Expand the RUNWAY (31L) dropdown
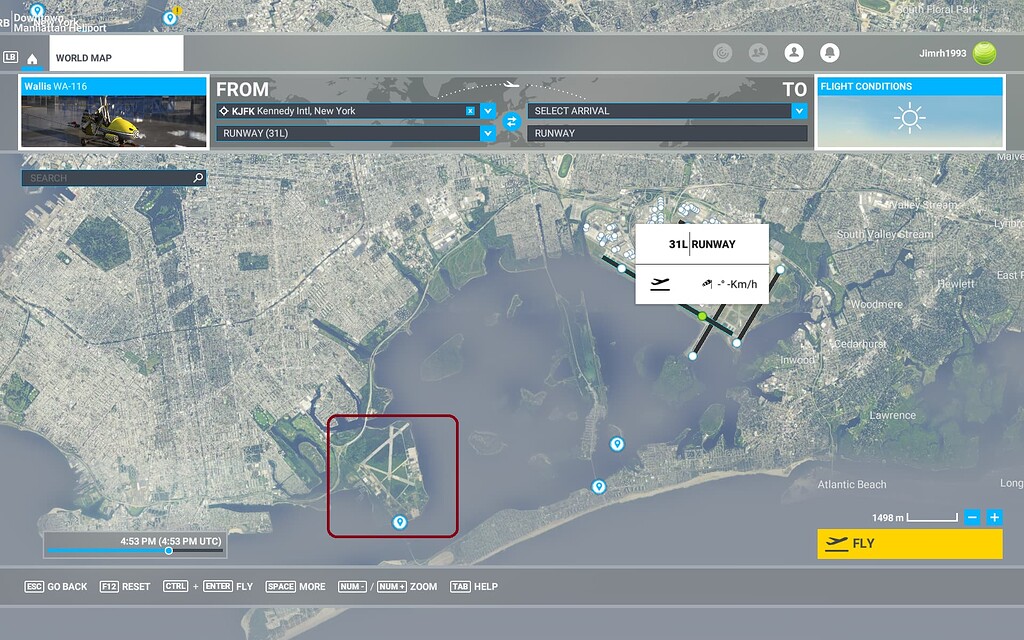Viewport: 1024px width, 640px height. pyautogui.click(x=488, y=133)
